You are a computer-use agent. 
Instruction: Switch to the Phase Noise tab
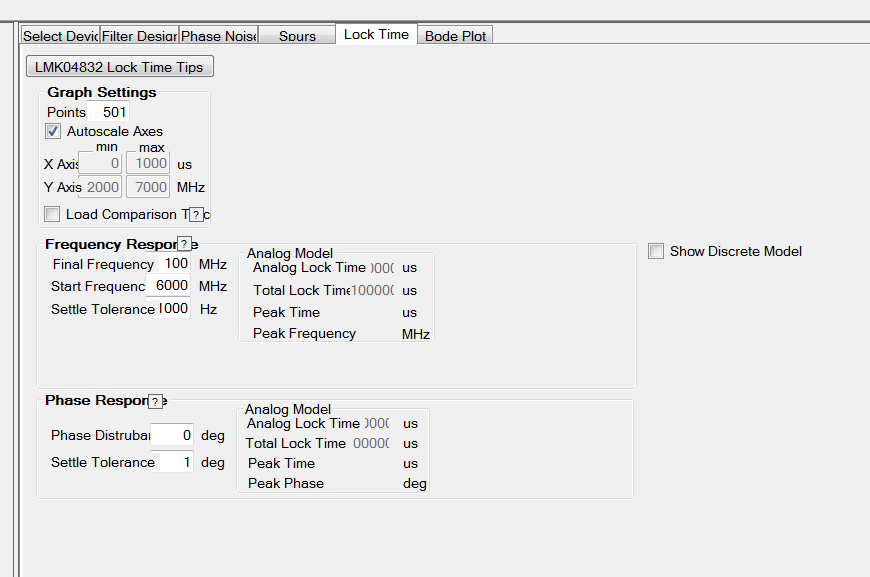coord(217,35)
